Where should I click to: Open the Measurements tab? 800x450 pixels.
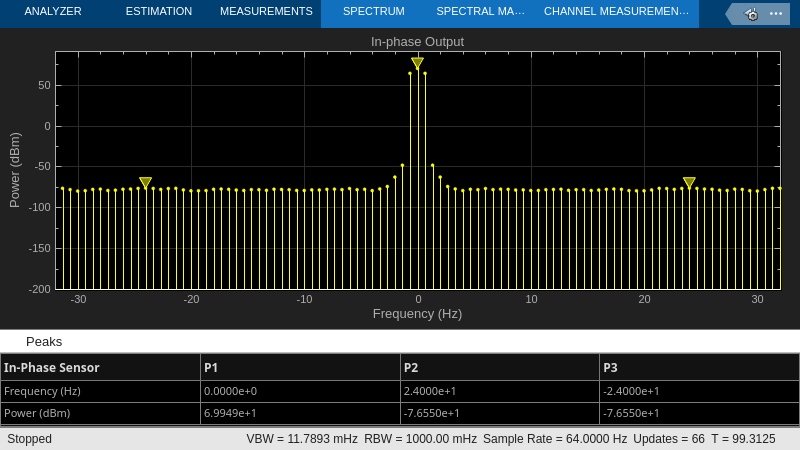click(266, 12)
